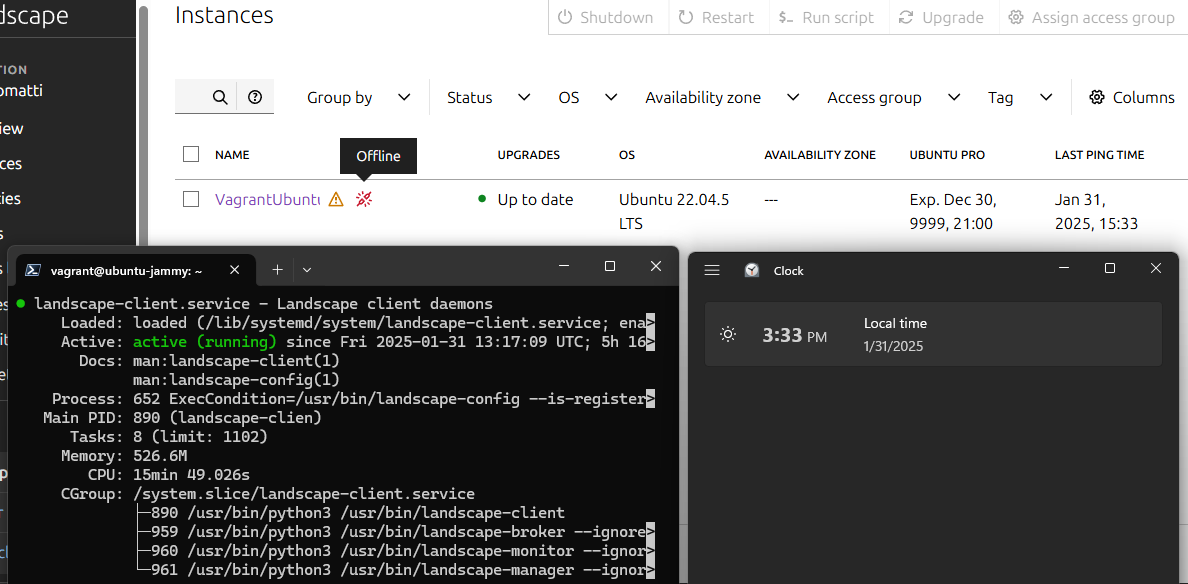Click the orange warning alert icon
The height and width of the screenshot is (584, 1188).
[336, 200]
